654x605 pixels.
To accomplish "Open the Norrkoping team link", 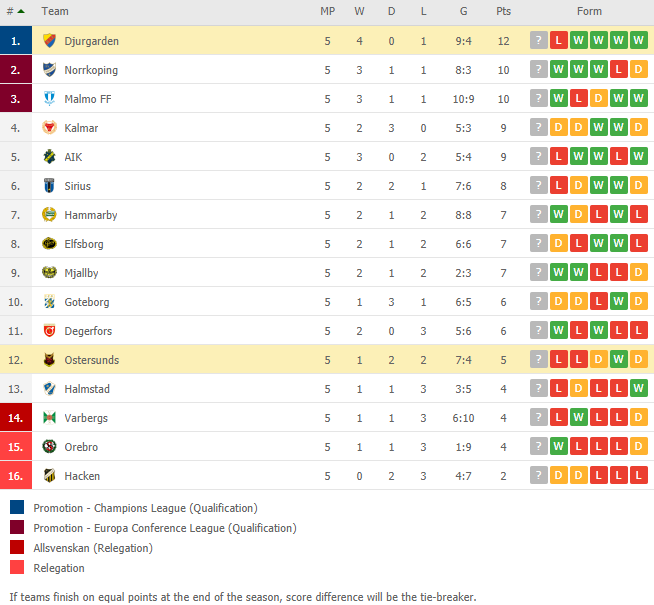I will [91, 70].
